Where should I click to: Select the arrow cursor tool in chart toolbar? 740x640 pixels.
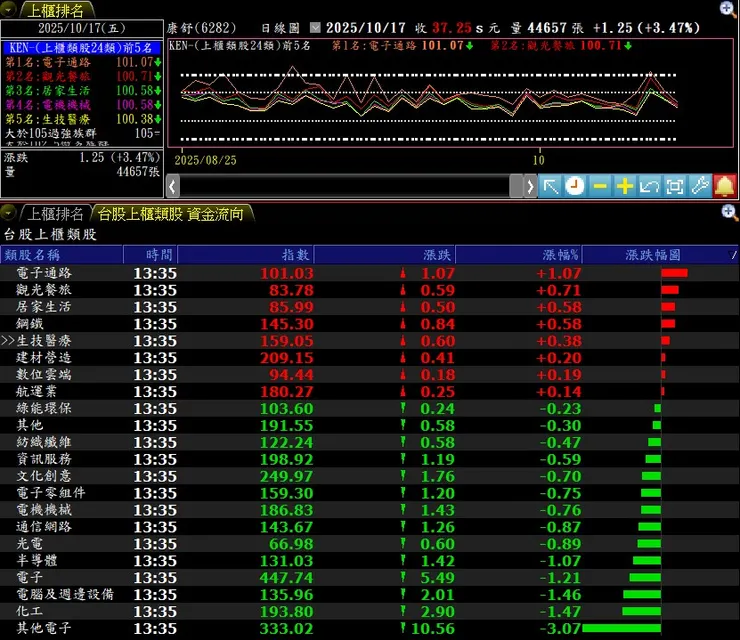tap(550, 186)
